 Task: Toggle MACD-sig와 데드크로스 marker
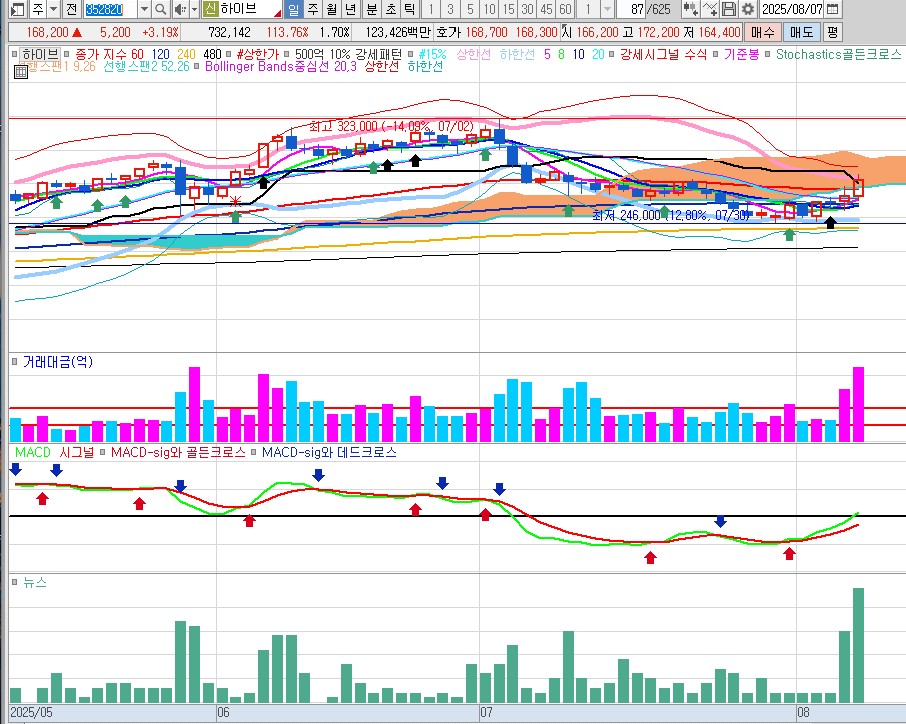[254, 452]
